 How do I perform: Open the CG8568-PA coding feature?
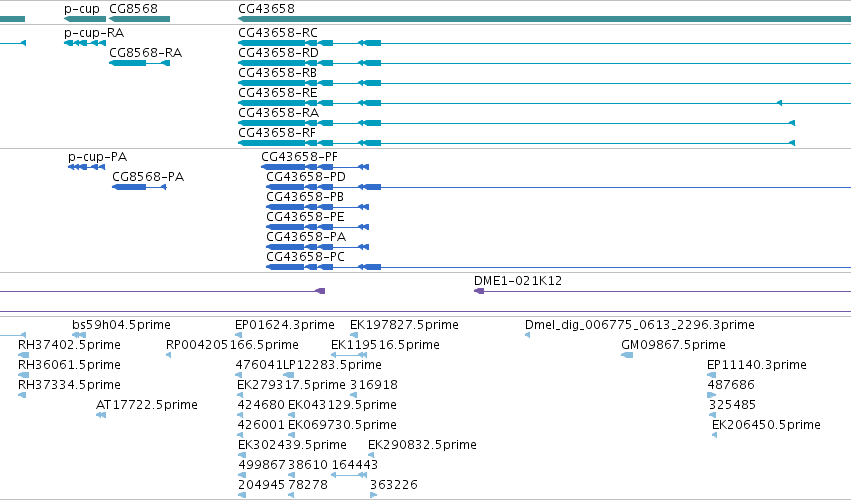click(x=139, y=187)
